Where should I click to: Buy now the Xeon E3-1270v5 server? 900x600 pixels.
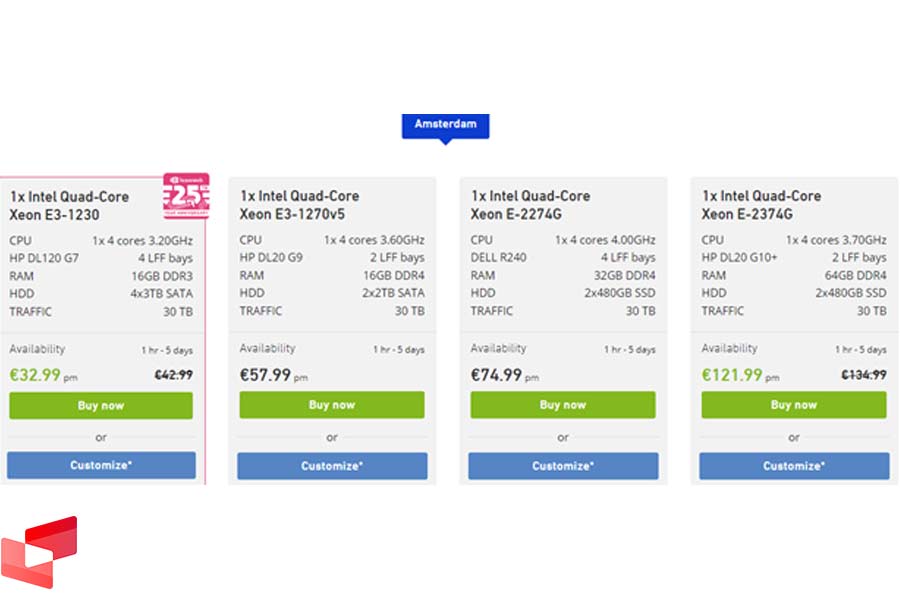point(332,405)
